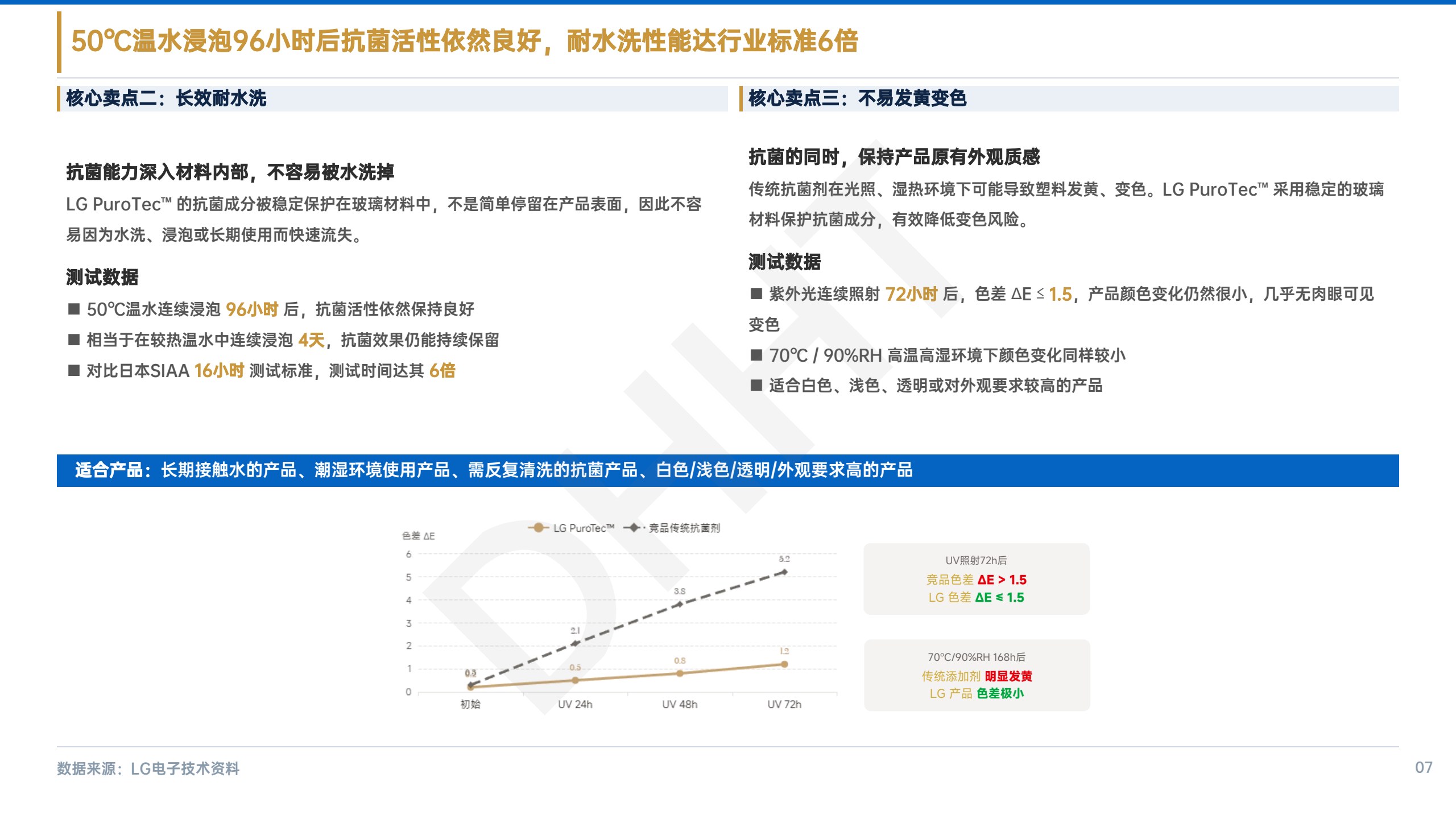Click the x-axis label UV 72h
Image resolution: width=1456 pixels, height=819 pixels.
click(x=784, y=704)
